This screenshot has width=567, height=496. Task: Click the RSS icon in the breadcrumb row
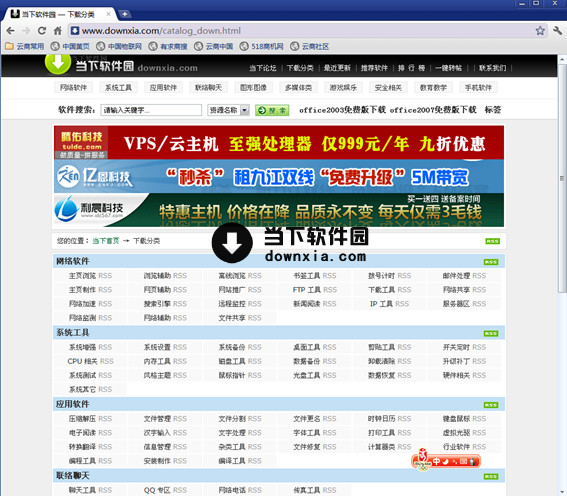point(493,241)
